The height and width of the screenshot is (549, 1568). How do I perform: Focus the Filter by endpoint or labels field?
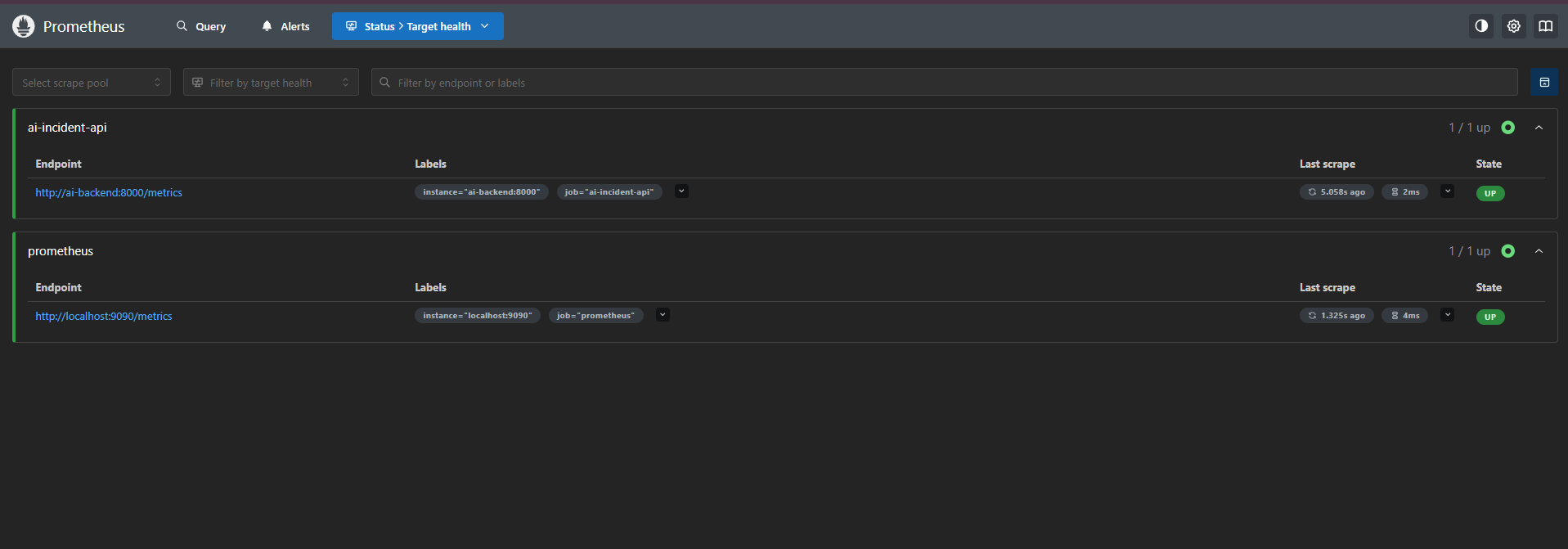(945, 83)
